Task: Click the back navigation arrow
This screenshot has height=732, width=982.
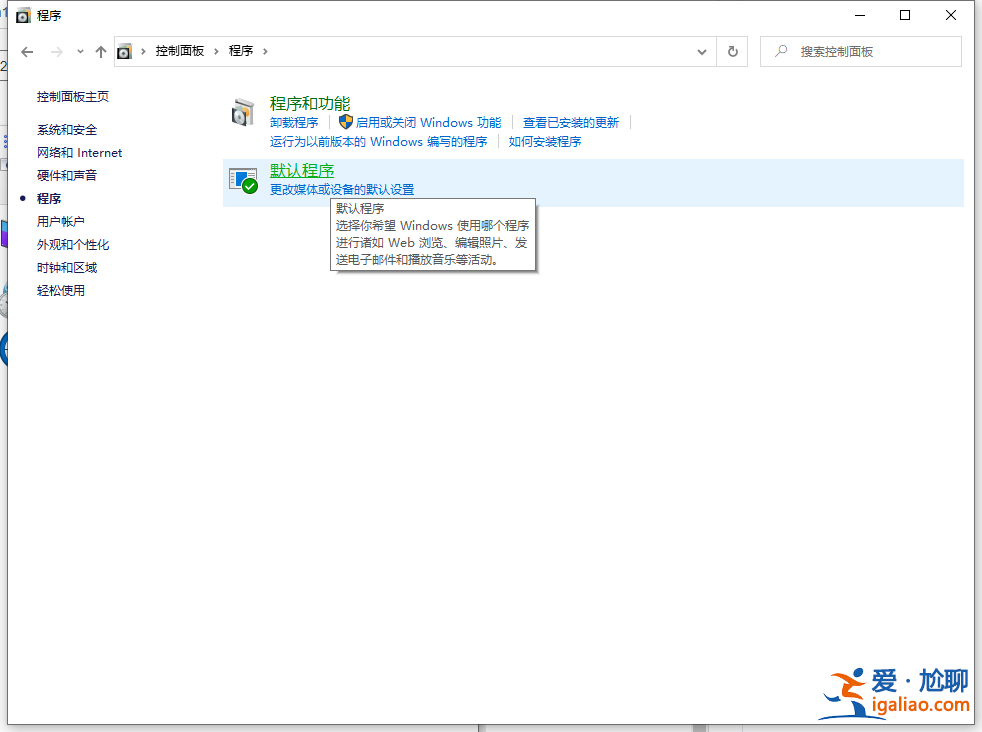Action: (x=25, y=51)
